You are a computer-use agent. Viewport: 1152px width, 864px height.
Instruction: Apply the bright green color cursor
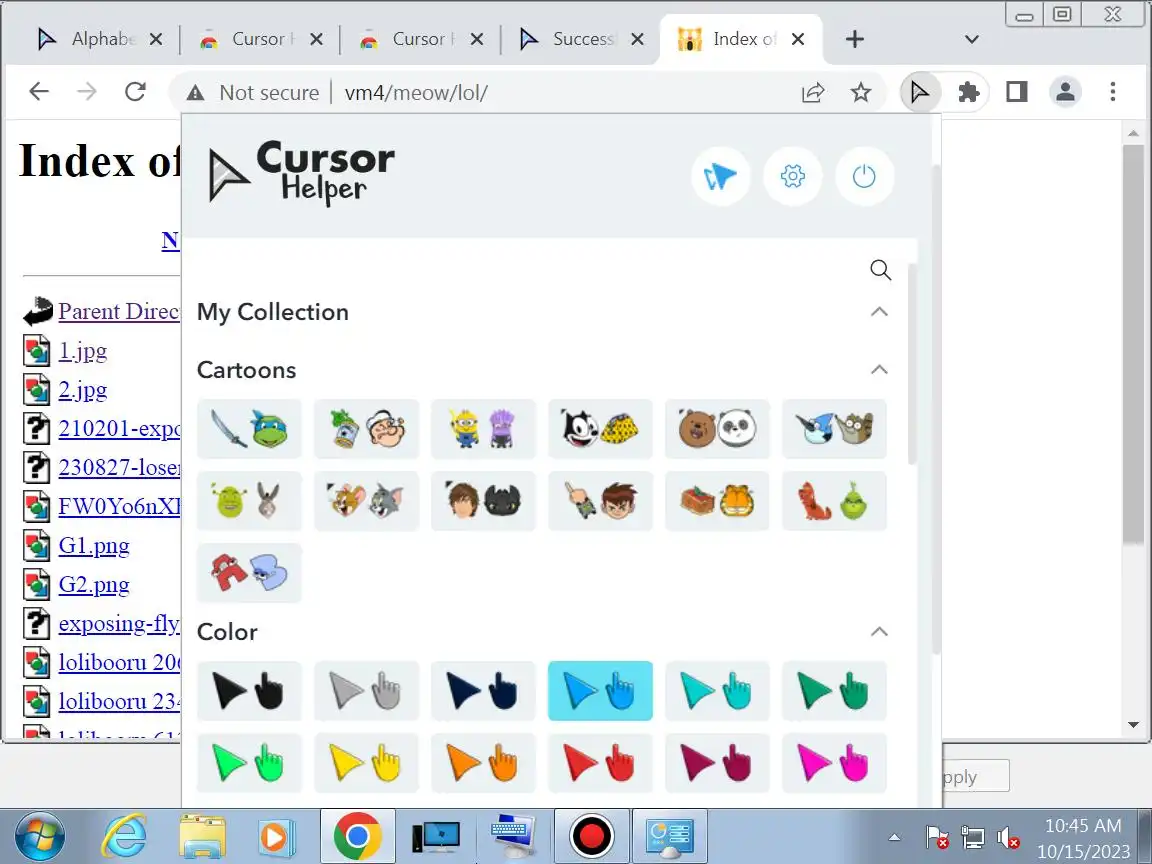coord(249,763)
